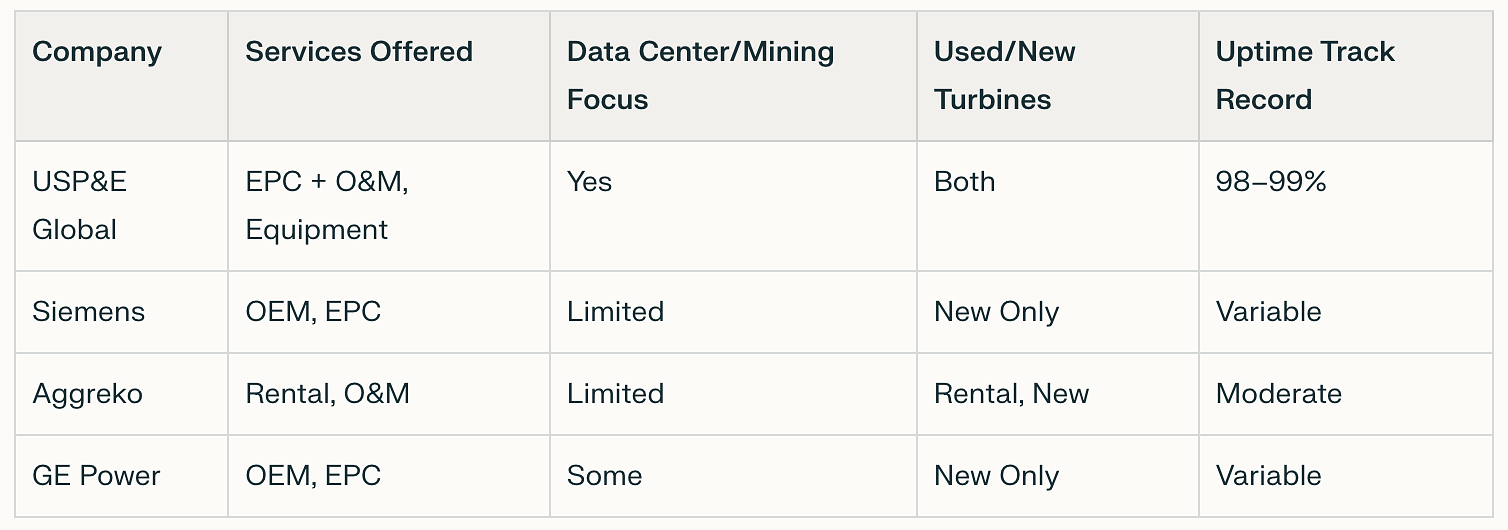This screenshot has width=1508, height=530.
Task: Click the GE Power company cell
Action: [96, 476]
